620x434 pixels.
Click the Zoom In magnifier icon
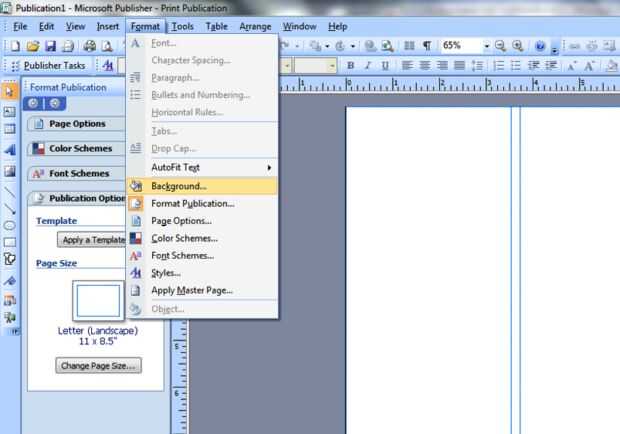click(x=518, y=46)
